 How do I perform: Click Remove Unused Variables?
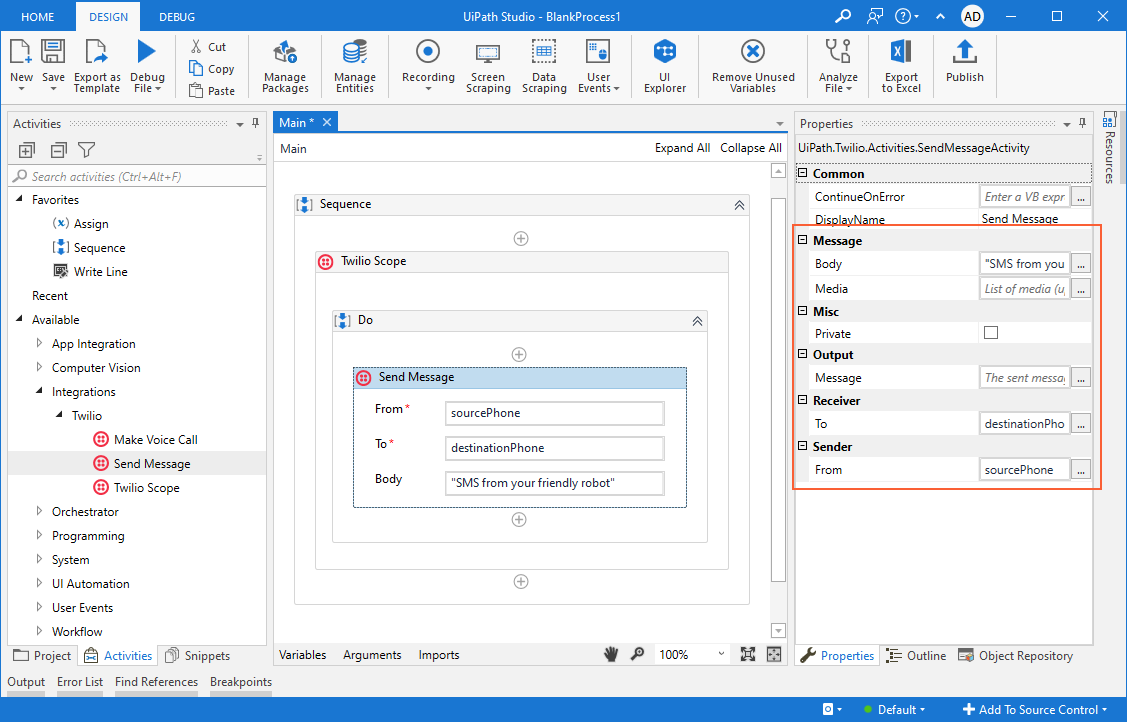click(x=753, y=67)
